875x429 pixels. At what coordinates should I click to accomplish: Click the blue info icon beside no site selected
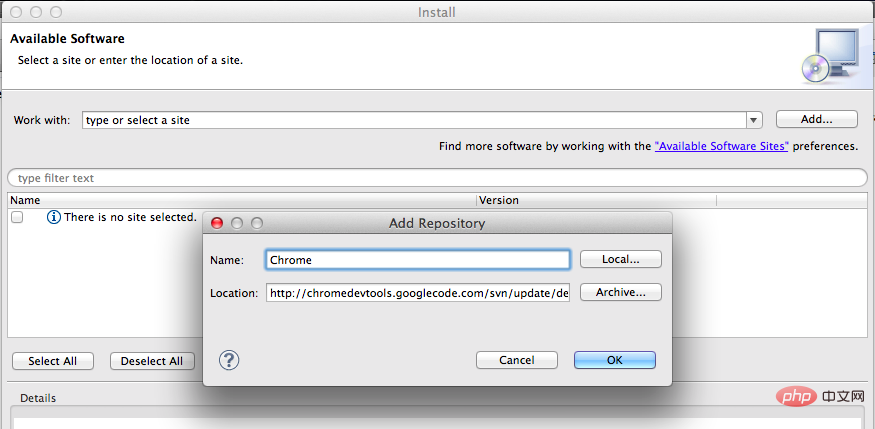54,218
